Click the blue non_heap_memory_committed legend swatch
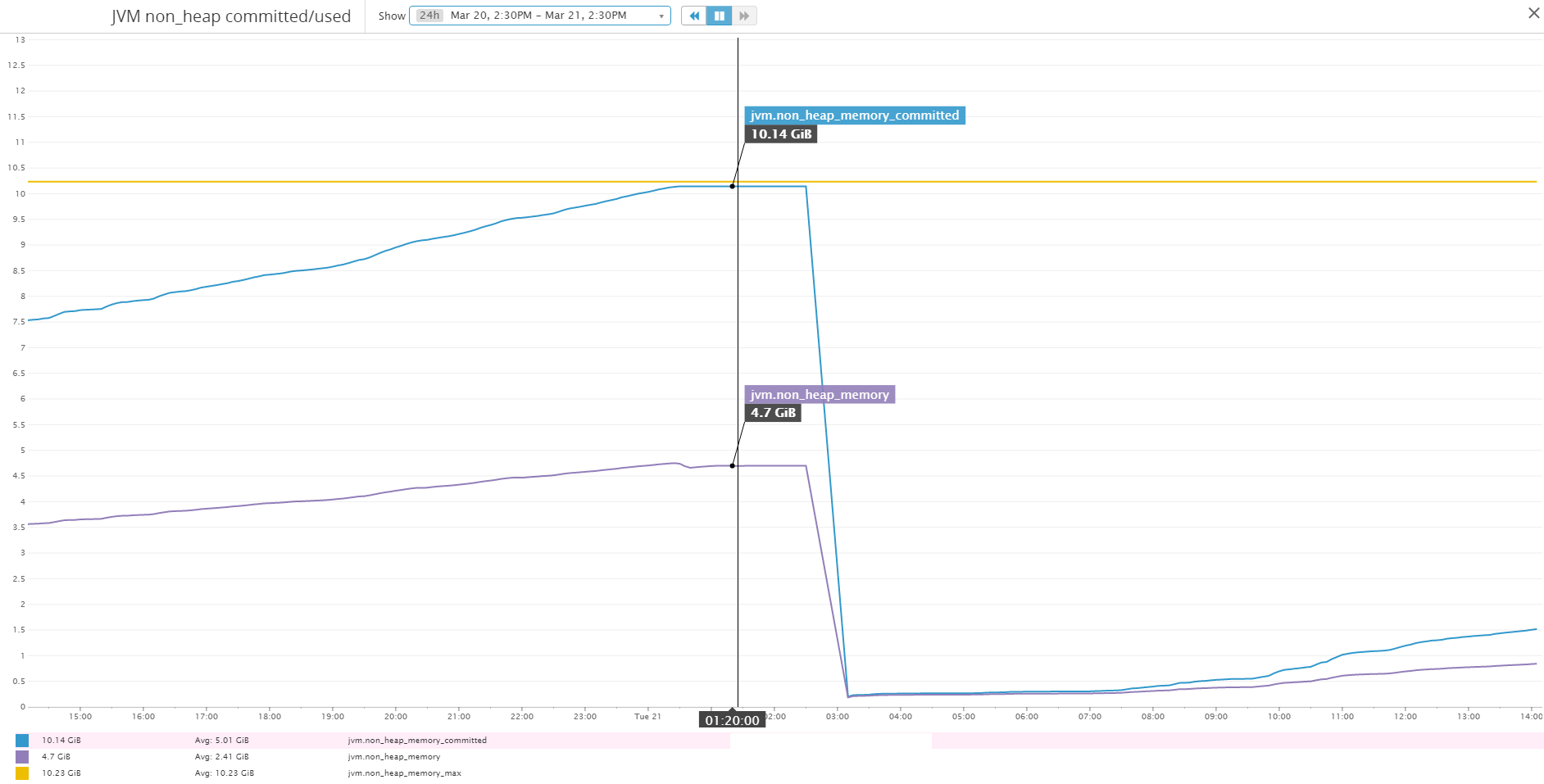This screenshot has height=784, width=1544. click(22, 741)
